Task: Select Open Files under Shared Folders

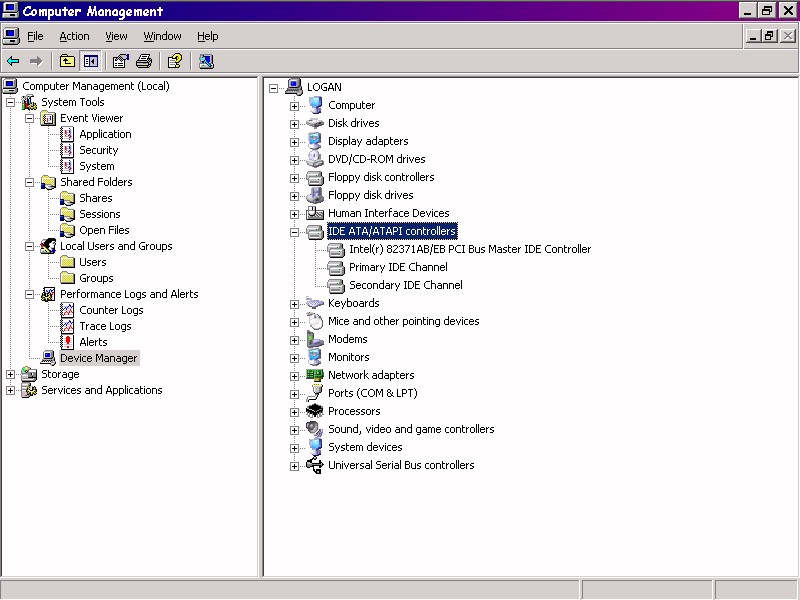Action: (x=104, y=230)
